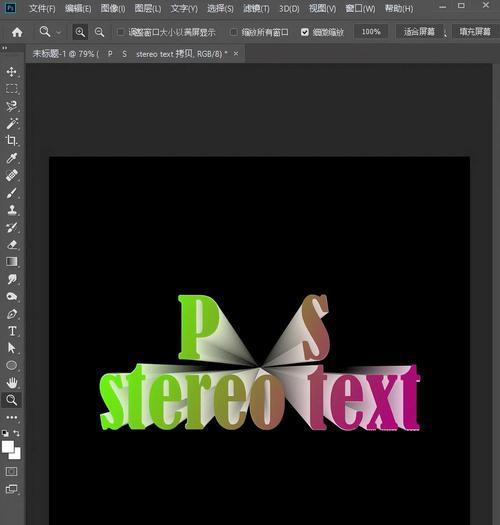500x525 pixels.
Task: Open the 文字(Y) menu
Action: point(184,9)
